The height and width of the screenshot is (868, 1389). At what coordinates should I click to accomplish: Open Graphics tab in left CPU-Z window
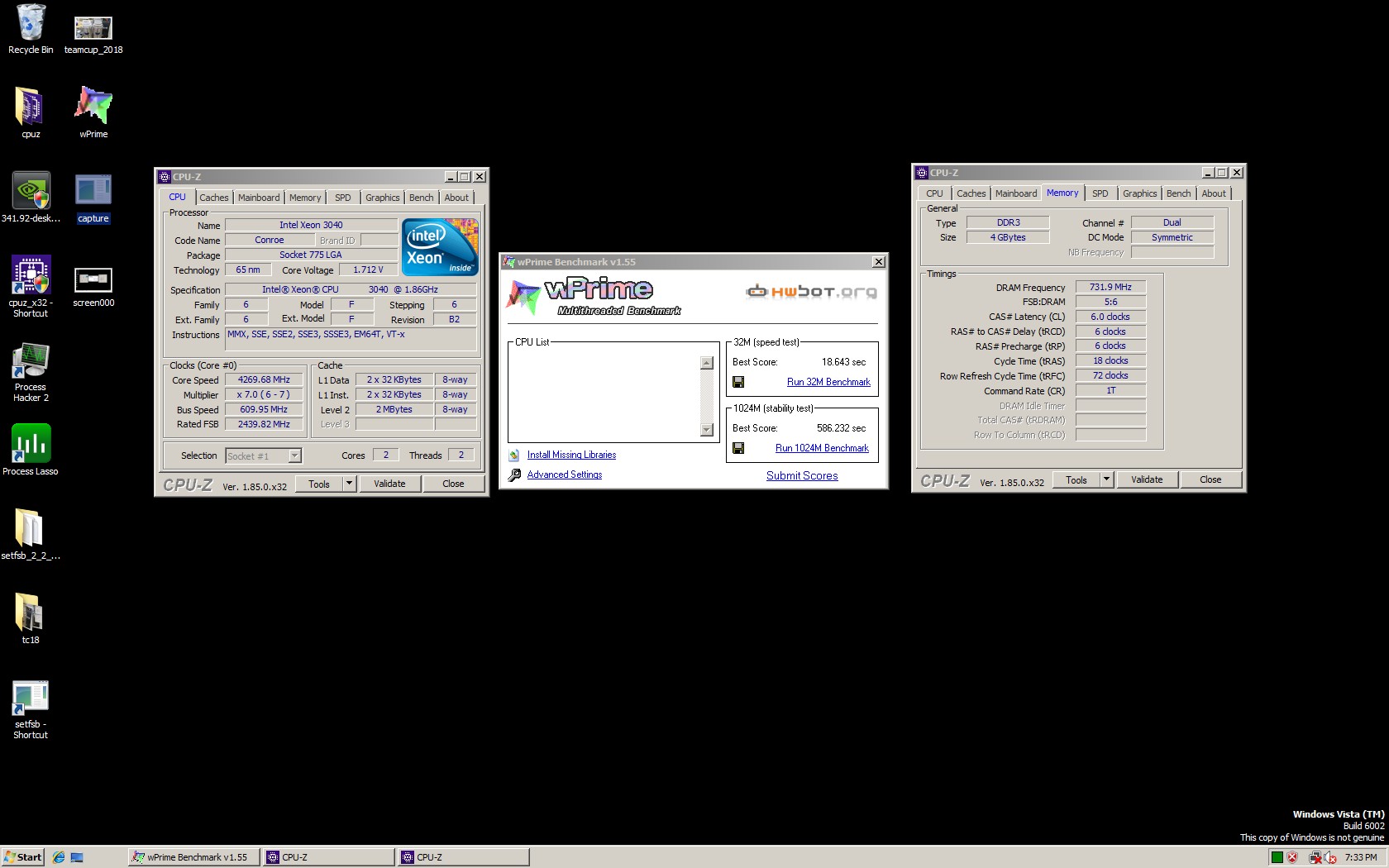[x=382, y=198]
